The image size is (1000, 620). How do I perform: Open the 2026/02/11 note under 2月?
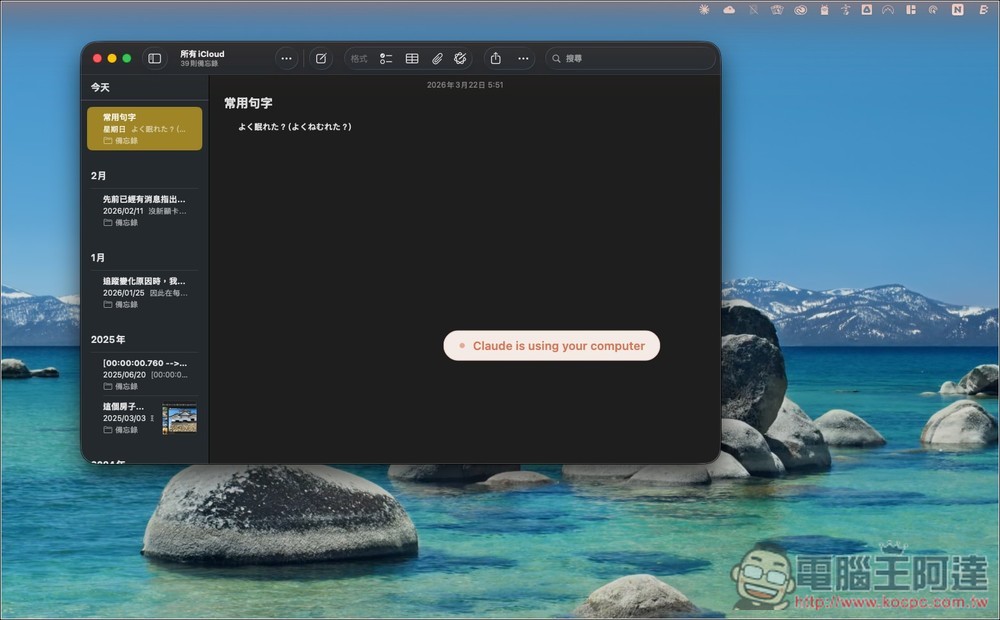click(143, 209)
